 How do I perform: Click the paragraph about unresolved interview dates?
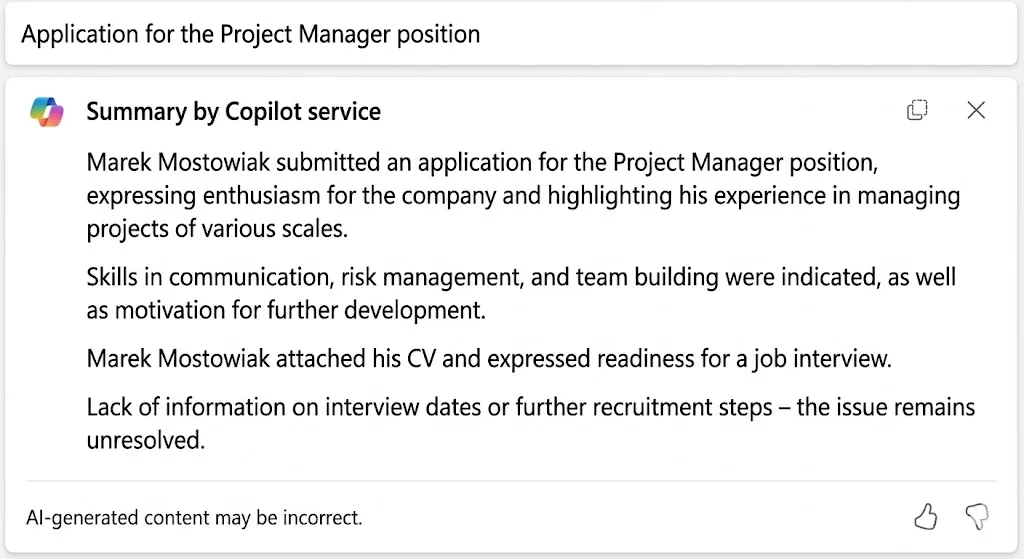coord(530,423)
